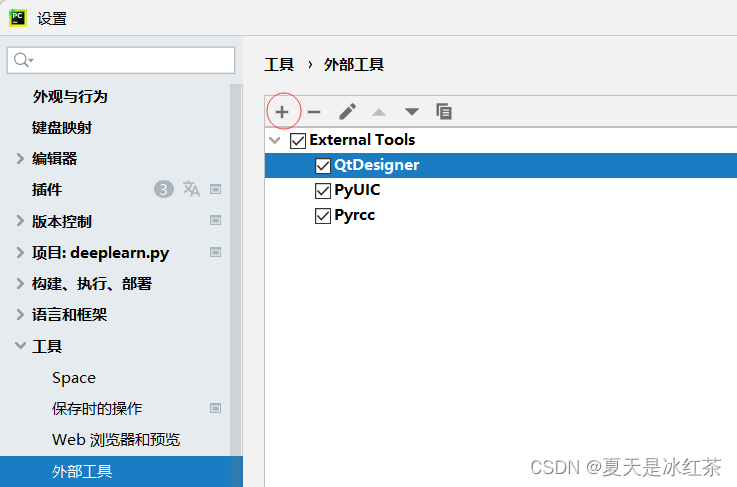Remove selected tool with minus icon
This screenshot has height=487, width=737.
314,112
